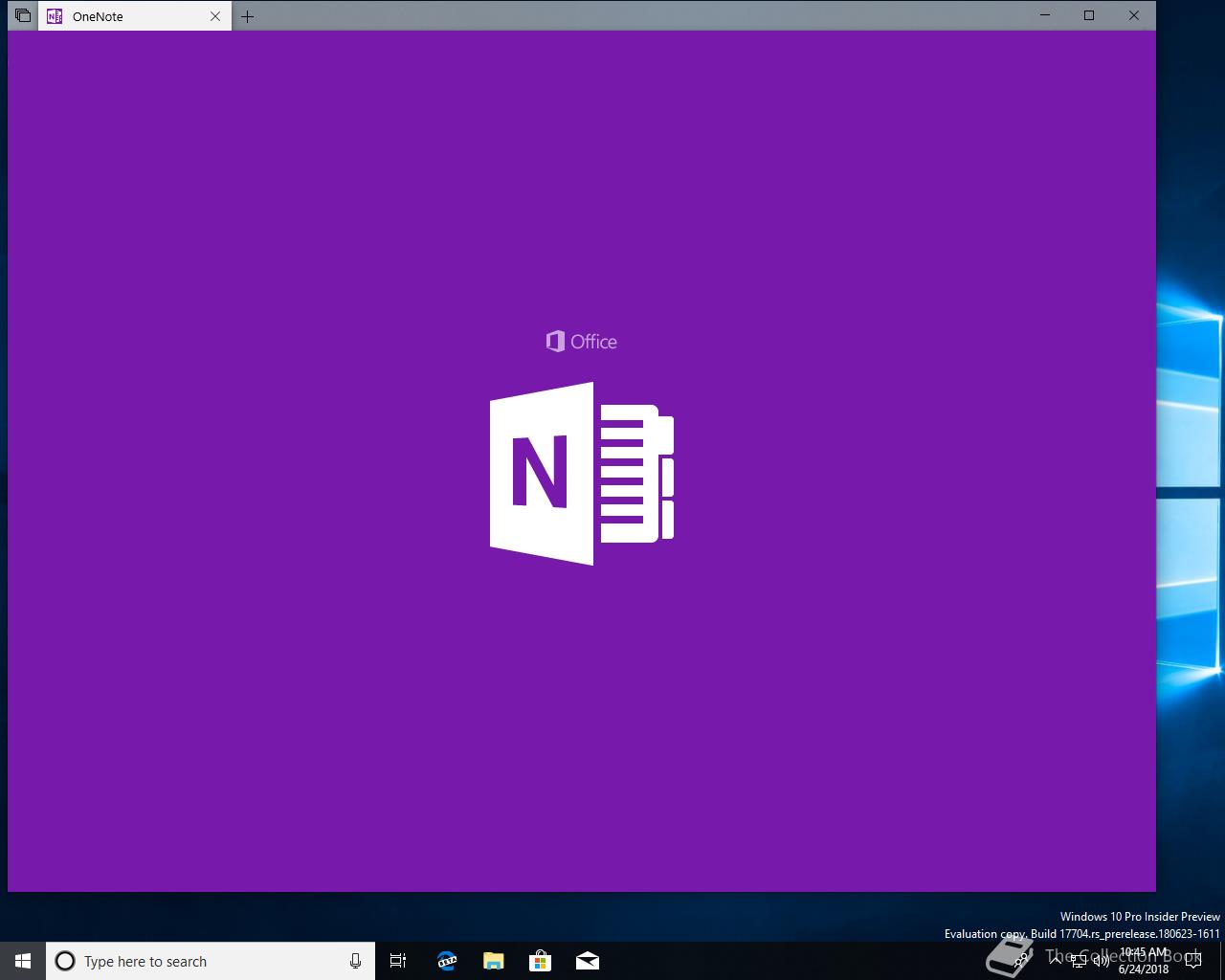Minimize the OneNote window
This screenshot has height=980, width=1225.
tap(1045, 15)
